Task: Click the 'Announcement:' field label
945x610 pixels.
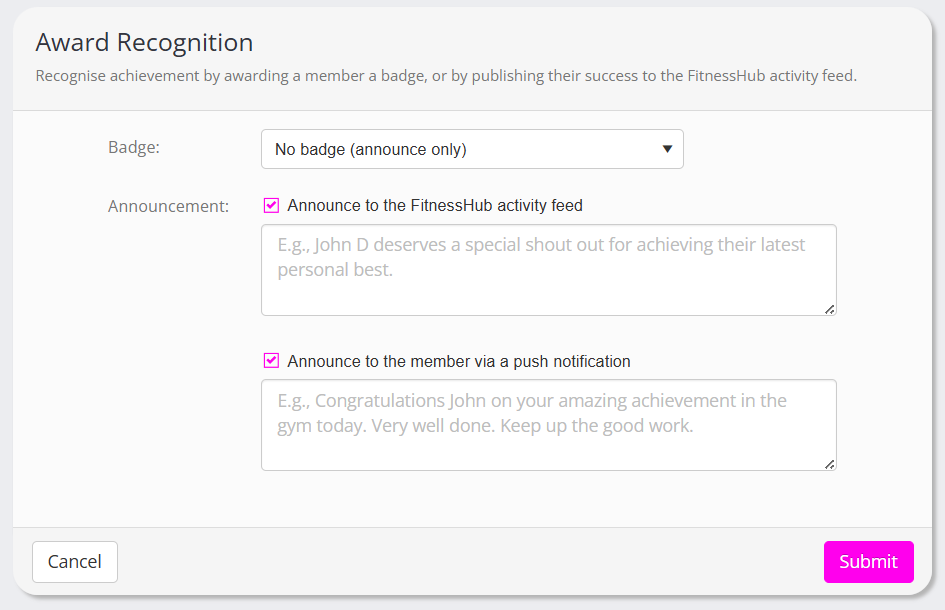Action: (168, 207)
